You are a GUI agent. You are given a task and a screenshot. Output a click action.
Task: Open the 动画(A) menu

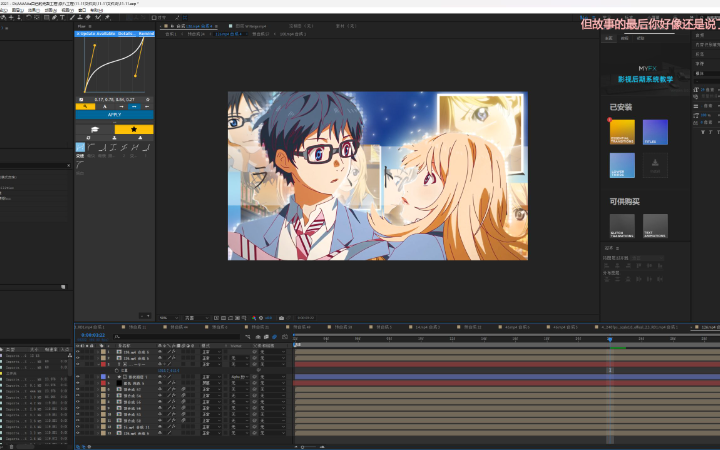tap(51, 10)
